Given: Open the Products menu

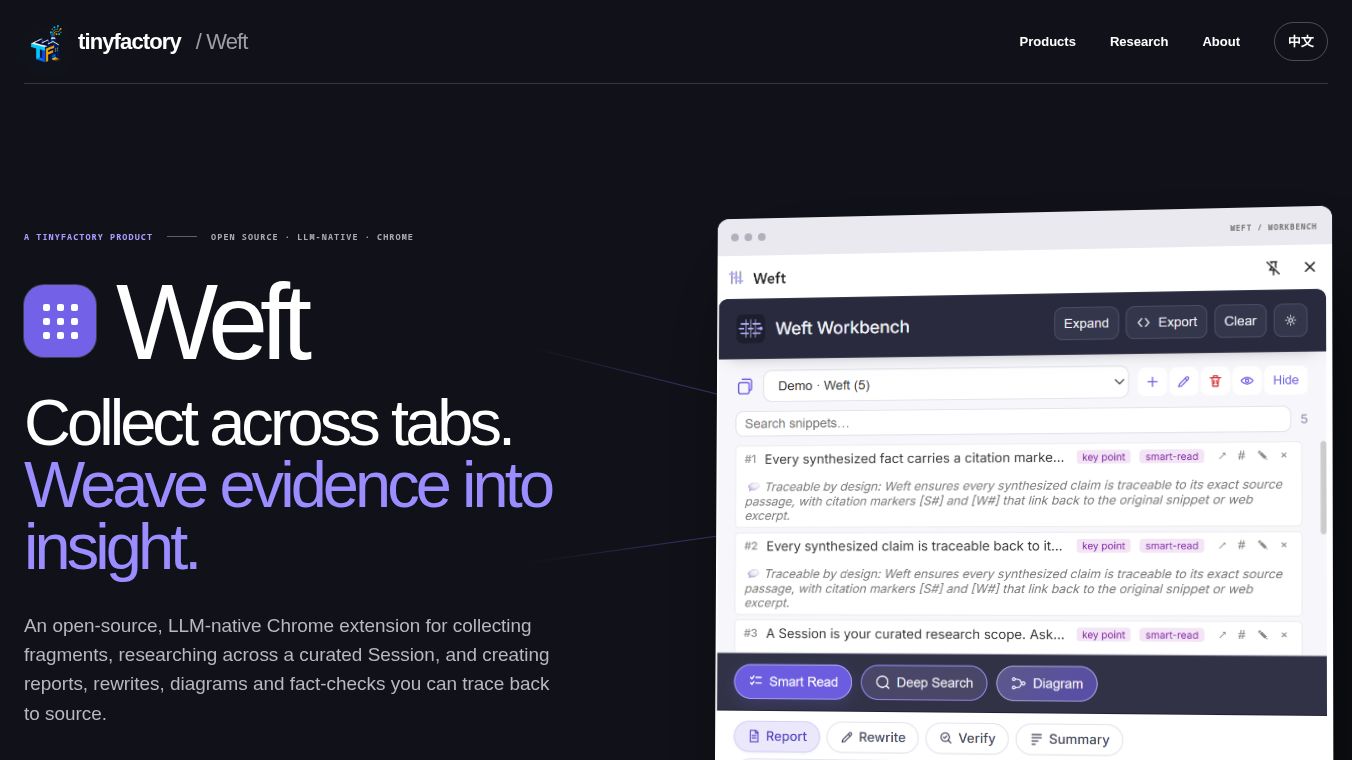Looking at the screenshot, I should (1047, 42).
